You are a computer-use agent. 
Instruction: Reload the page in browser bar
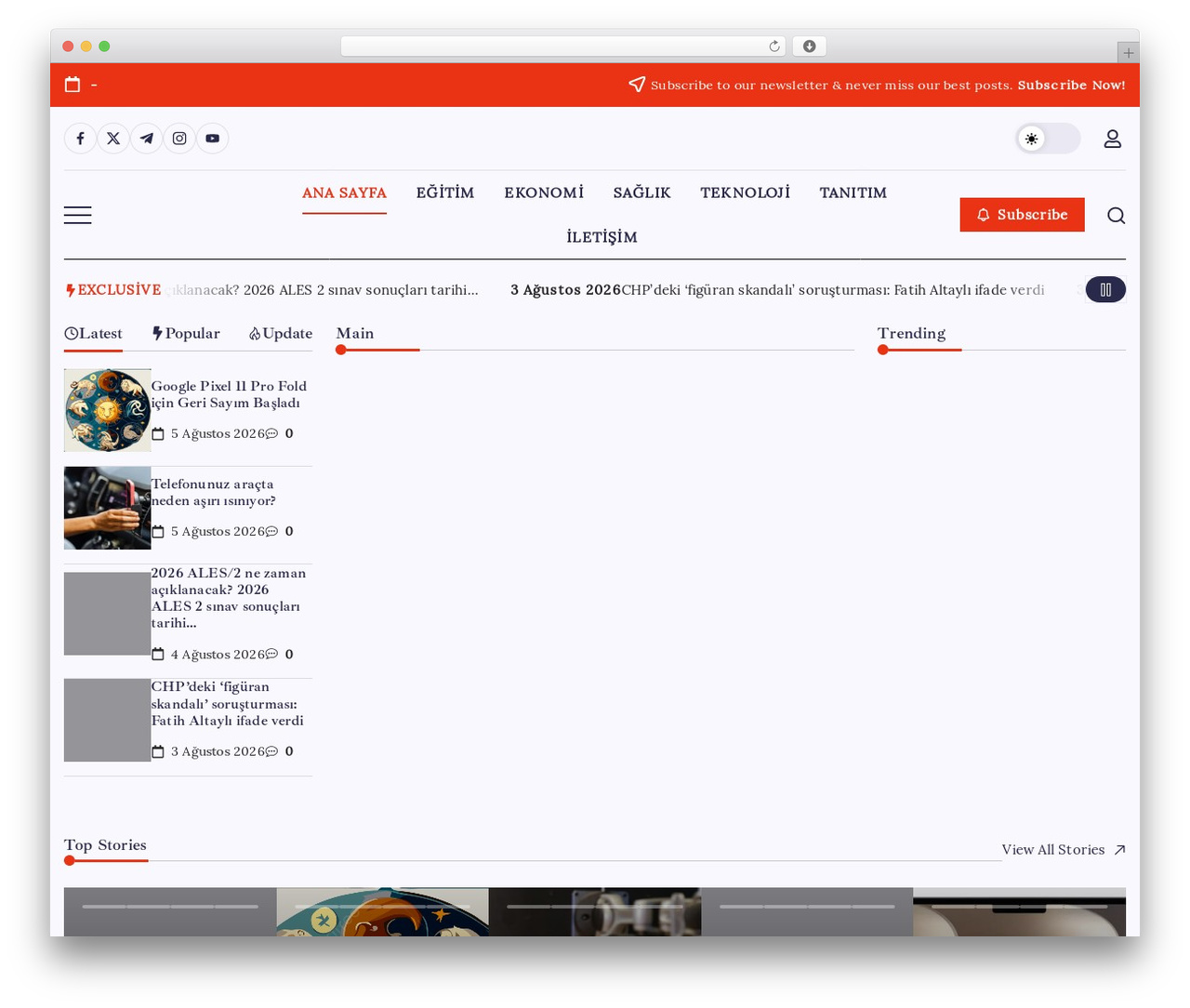[x=774, y=46]
